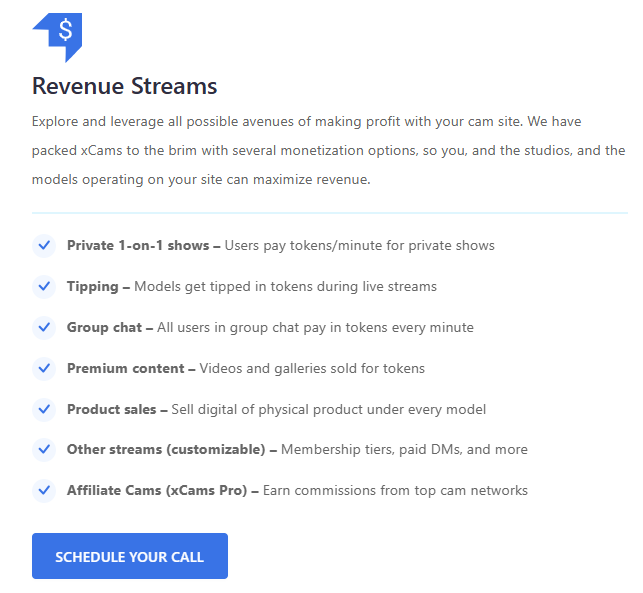643x593 pixels.
Task: Click the 'Other streams (customizable)' bold label
Action: pyautogui.click(x=166, y=449)
